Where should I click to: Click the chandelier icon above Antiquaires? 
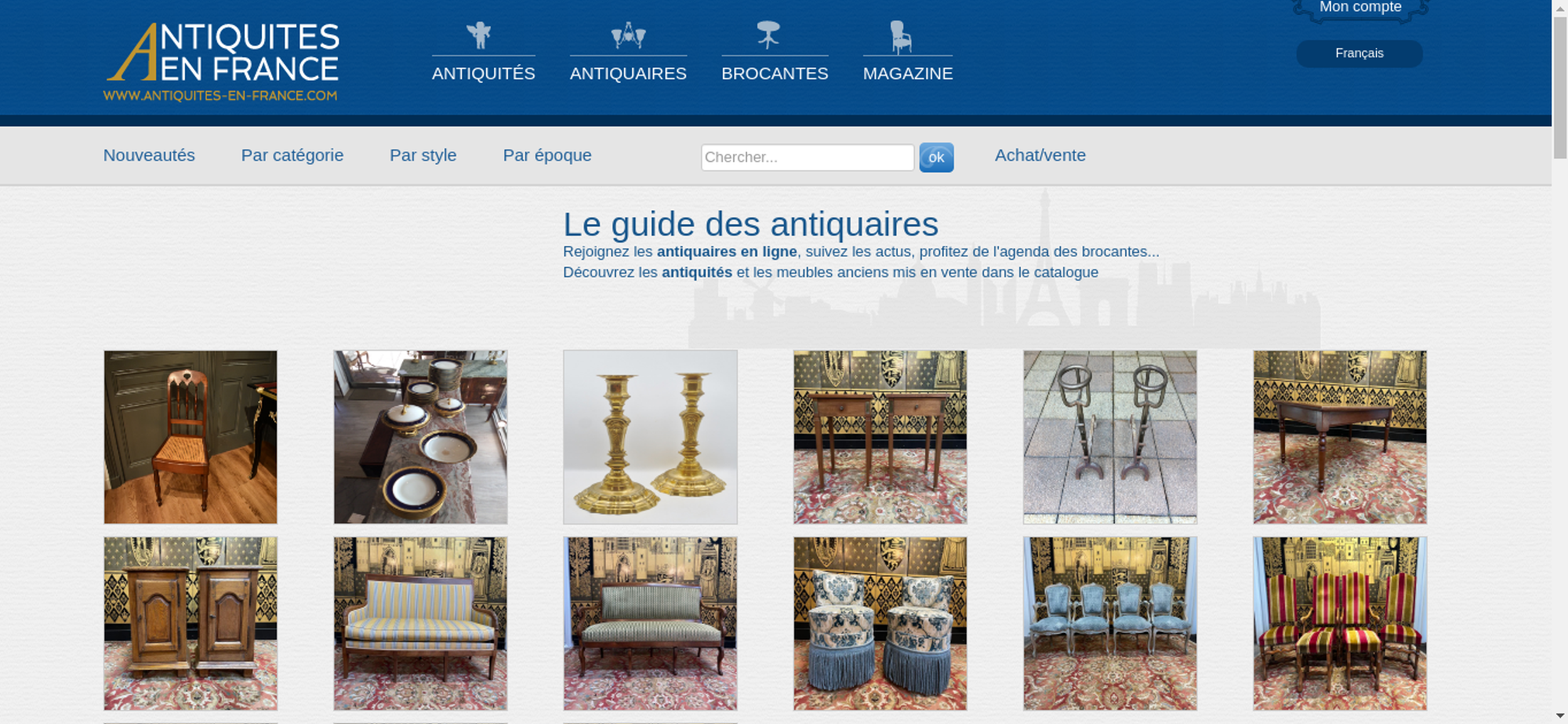tap(628, 35)
